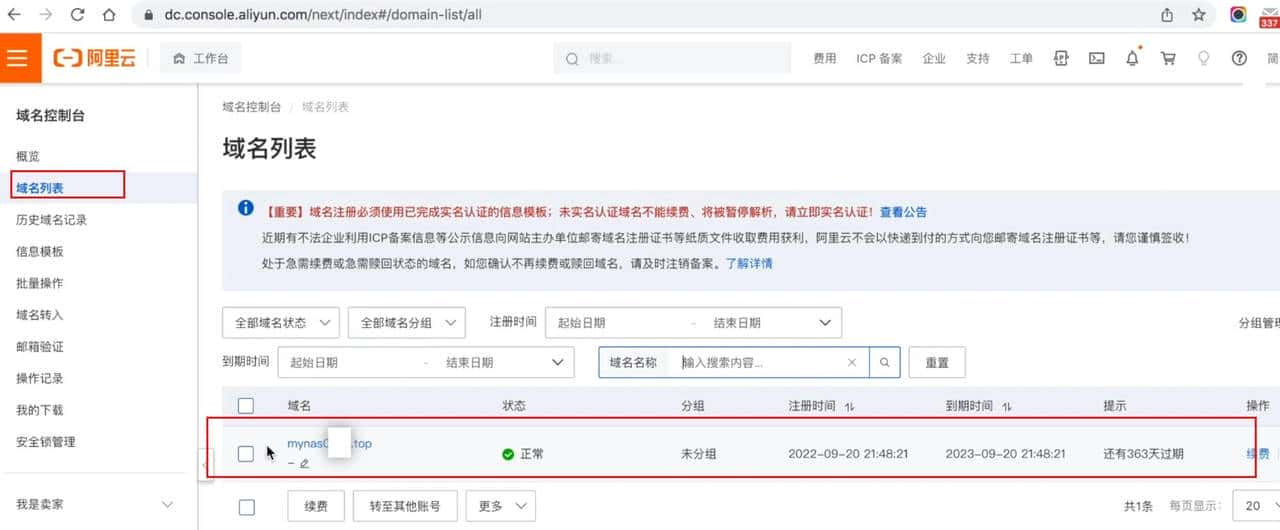Share this page via browser share icon

[1167, 15]
